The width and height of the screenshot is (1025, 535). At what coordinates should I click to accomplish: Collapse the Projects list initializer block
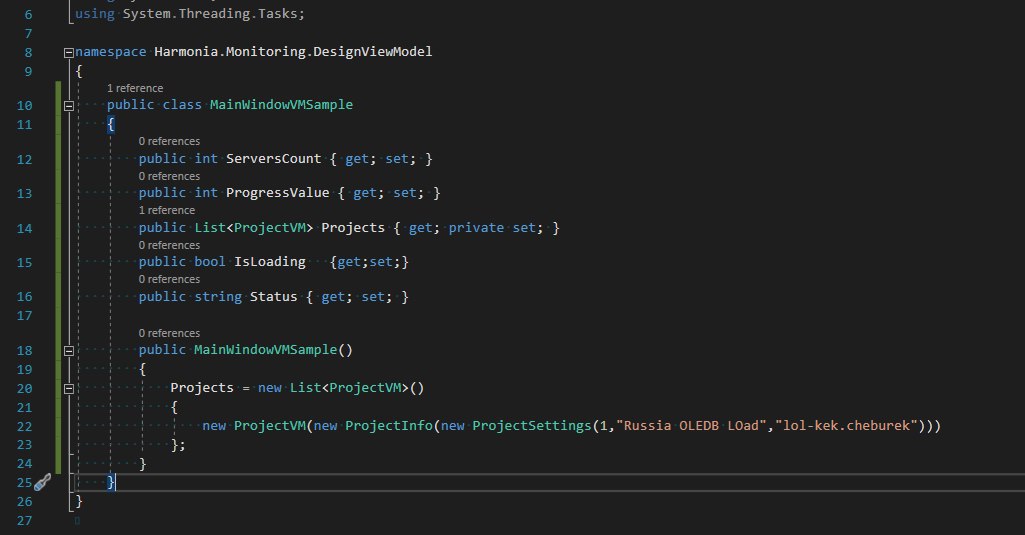[x=69, y=389]
